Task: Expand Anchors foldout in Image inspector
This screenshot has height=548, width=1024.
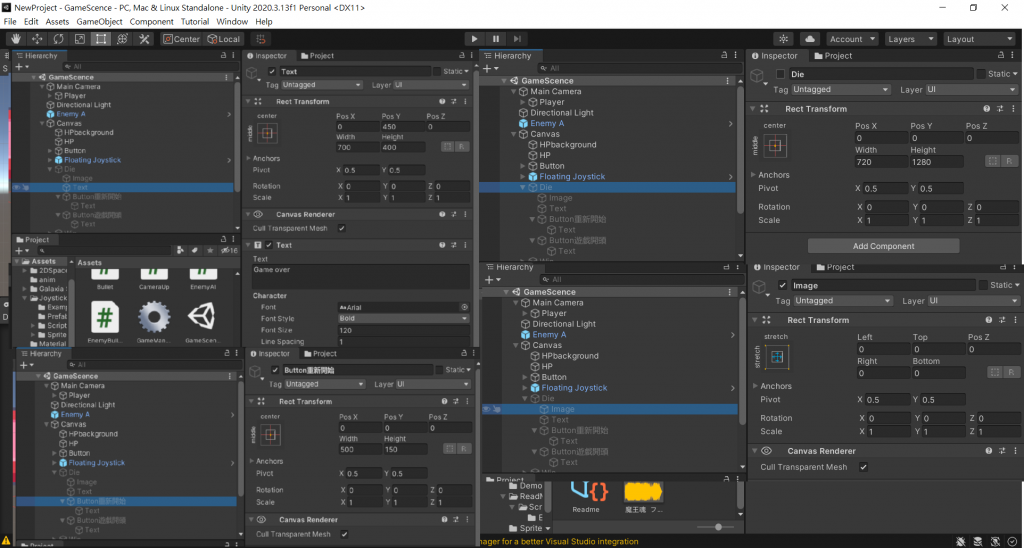Action: (756, 386)
